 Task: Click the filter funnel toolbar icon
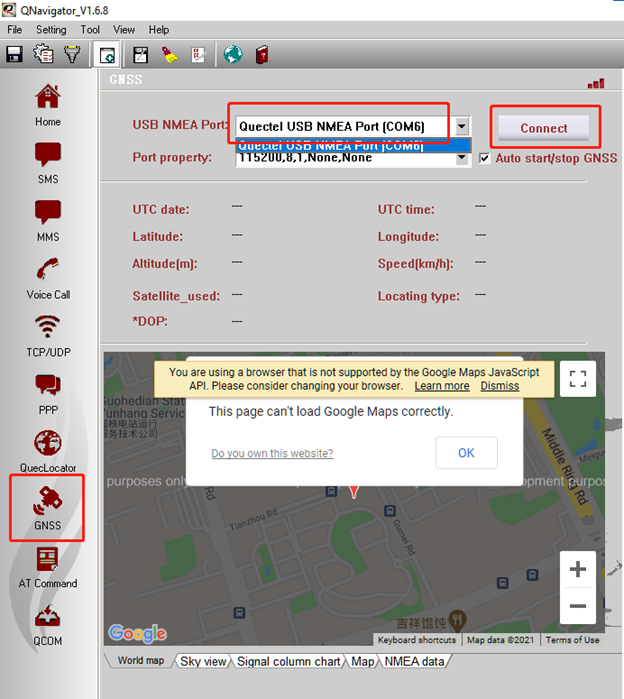point(72,54)
